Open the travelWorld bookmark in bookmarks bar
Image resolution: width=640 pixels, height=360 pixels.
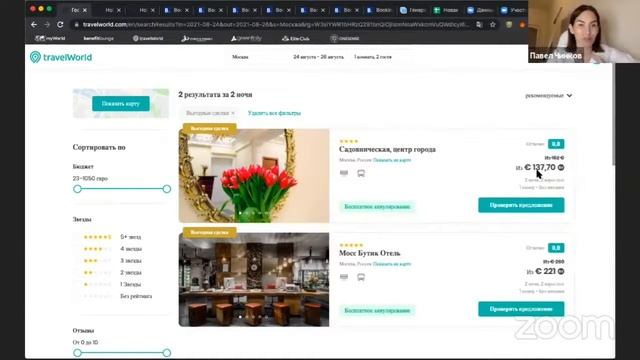click(148, 38)
